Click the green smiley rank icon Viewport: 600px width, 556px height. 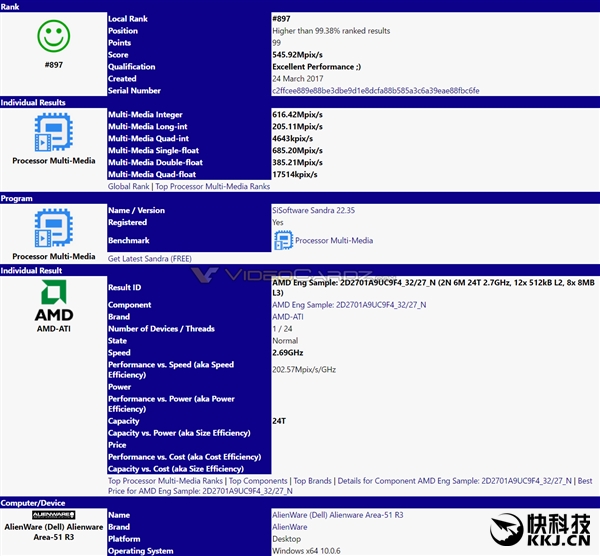click(54, 36)
